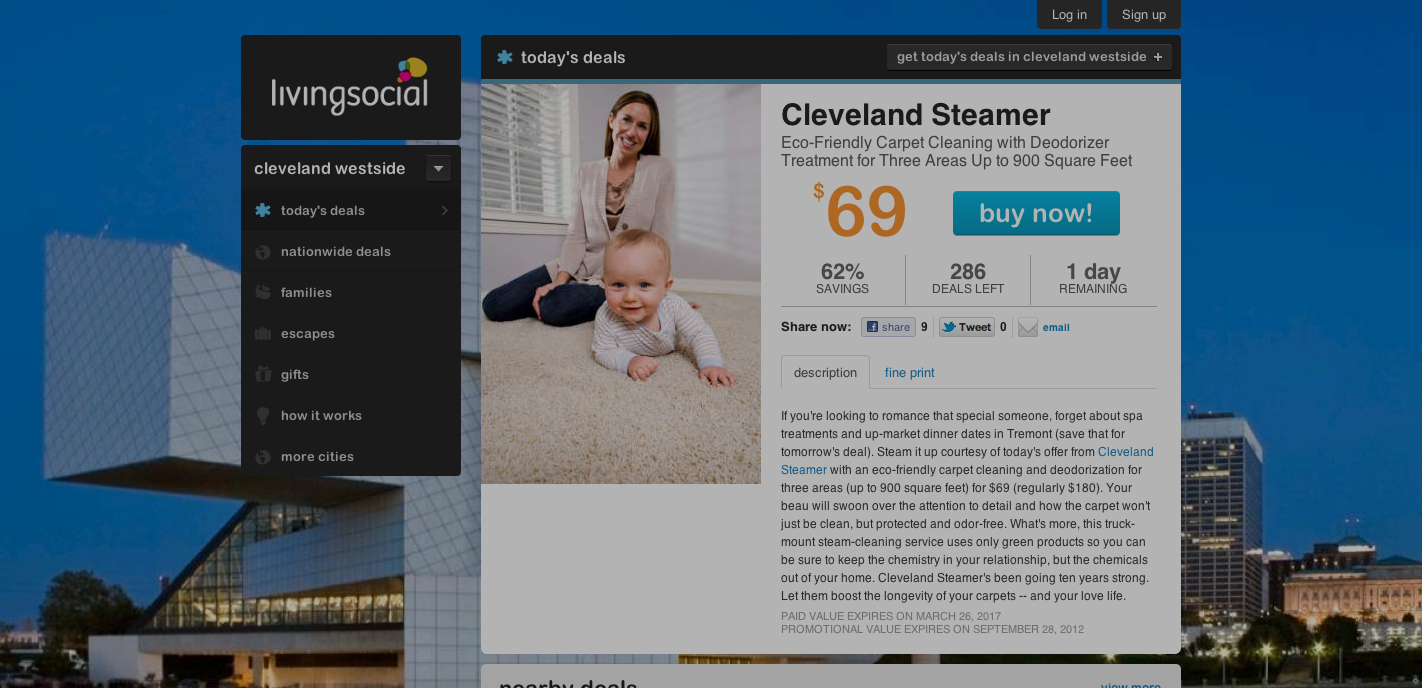Open the cleveland westside city dropdown
1422x688 pixels.
[438, 168]
